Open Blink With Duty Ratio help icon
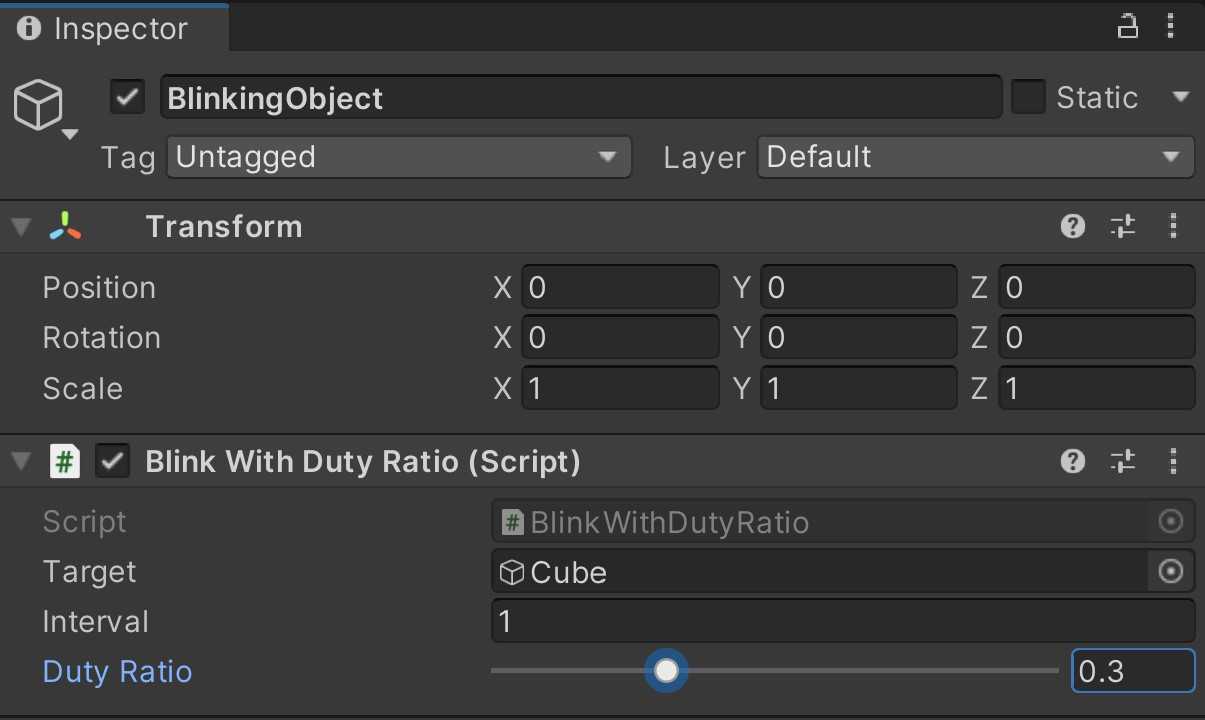This screenshot has height=720, width=1205. 1073,461
